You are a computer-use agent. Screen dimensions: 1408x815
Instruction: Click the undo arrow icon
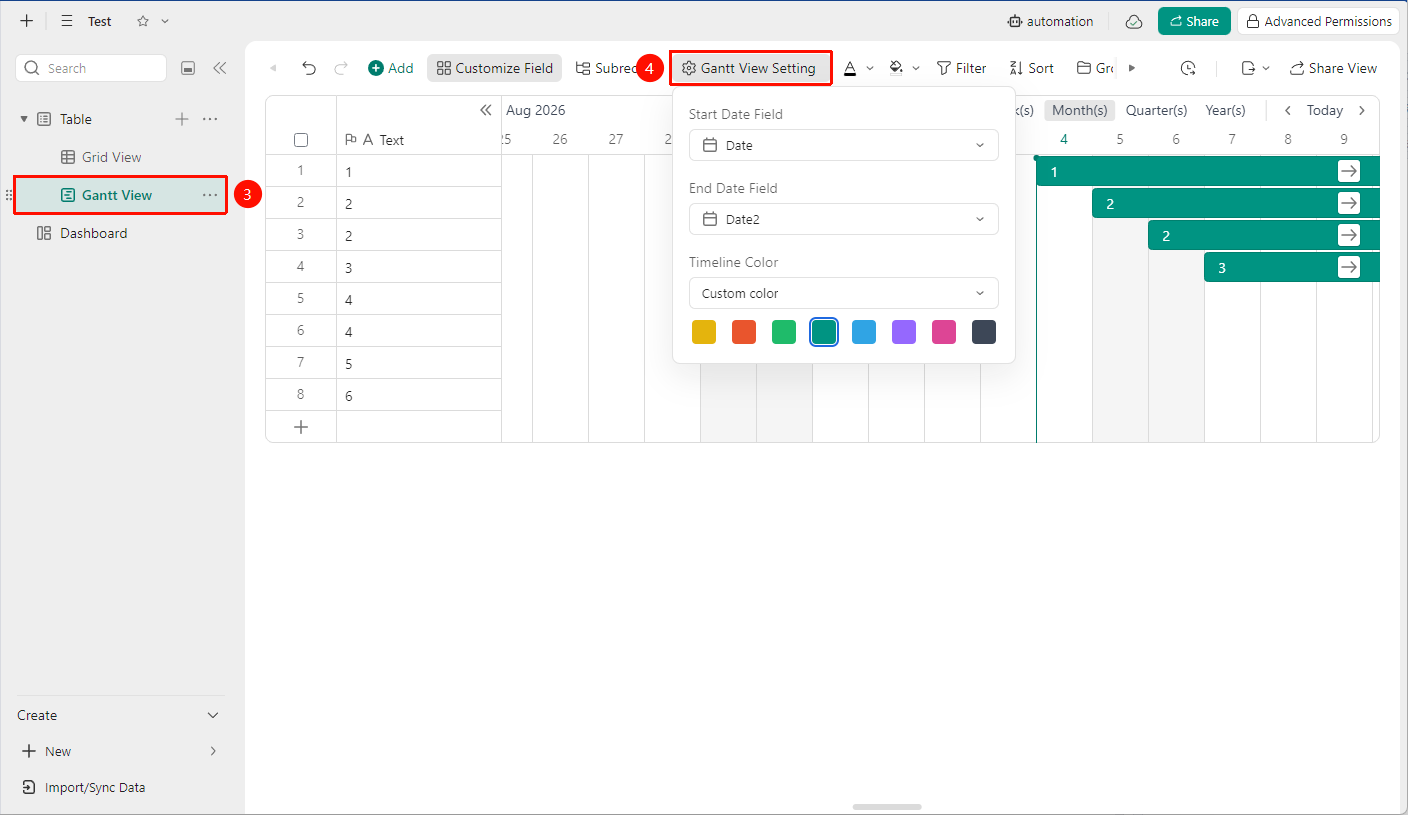[x=309, y=68]
